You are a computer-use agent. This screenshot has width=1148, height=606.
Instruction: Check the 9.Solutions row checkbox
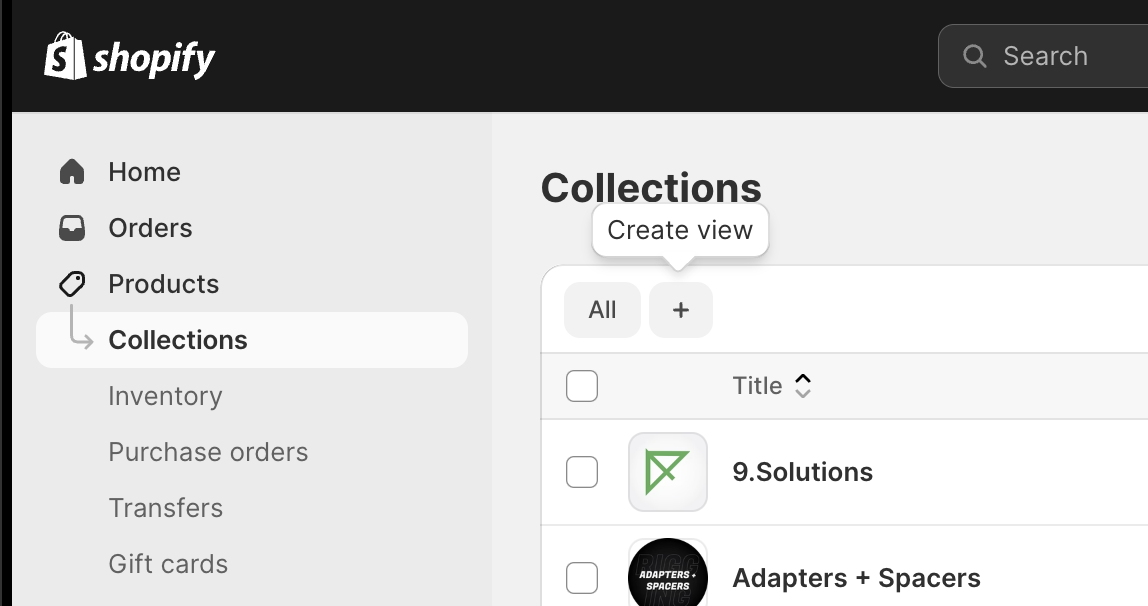click(582, 472)
